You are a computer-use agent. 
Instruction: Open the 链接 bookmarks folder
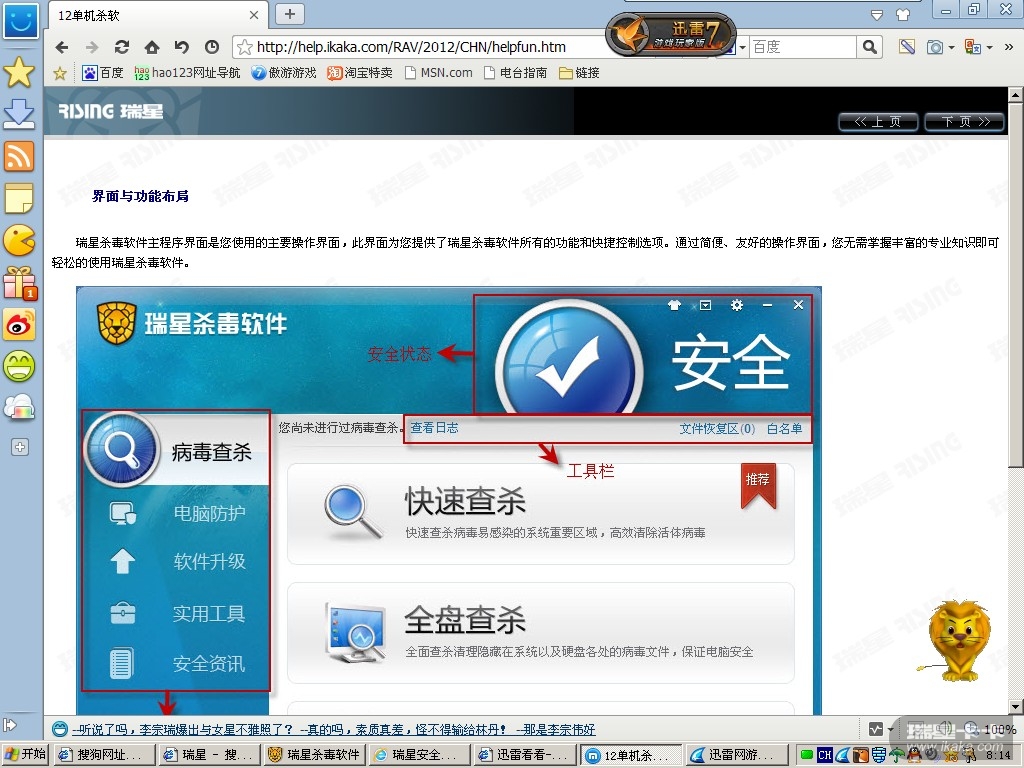579,72
